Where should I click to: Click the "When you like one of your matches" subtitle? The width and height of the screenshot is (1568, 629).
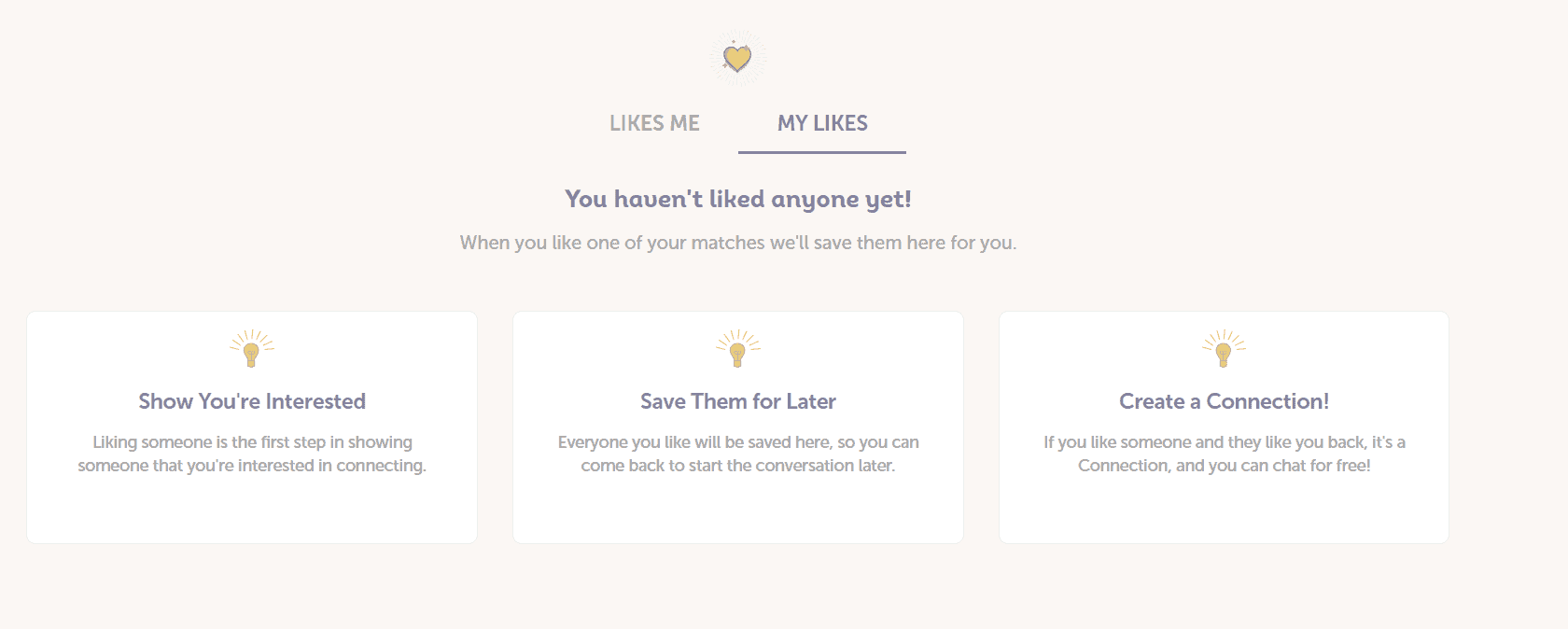738,243
